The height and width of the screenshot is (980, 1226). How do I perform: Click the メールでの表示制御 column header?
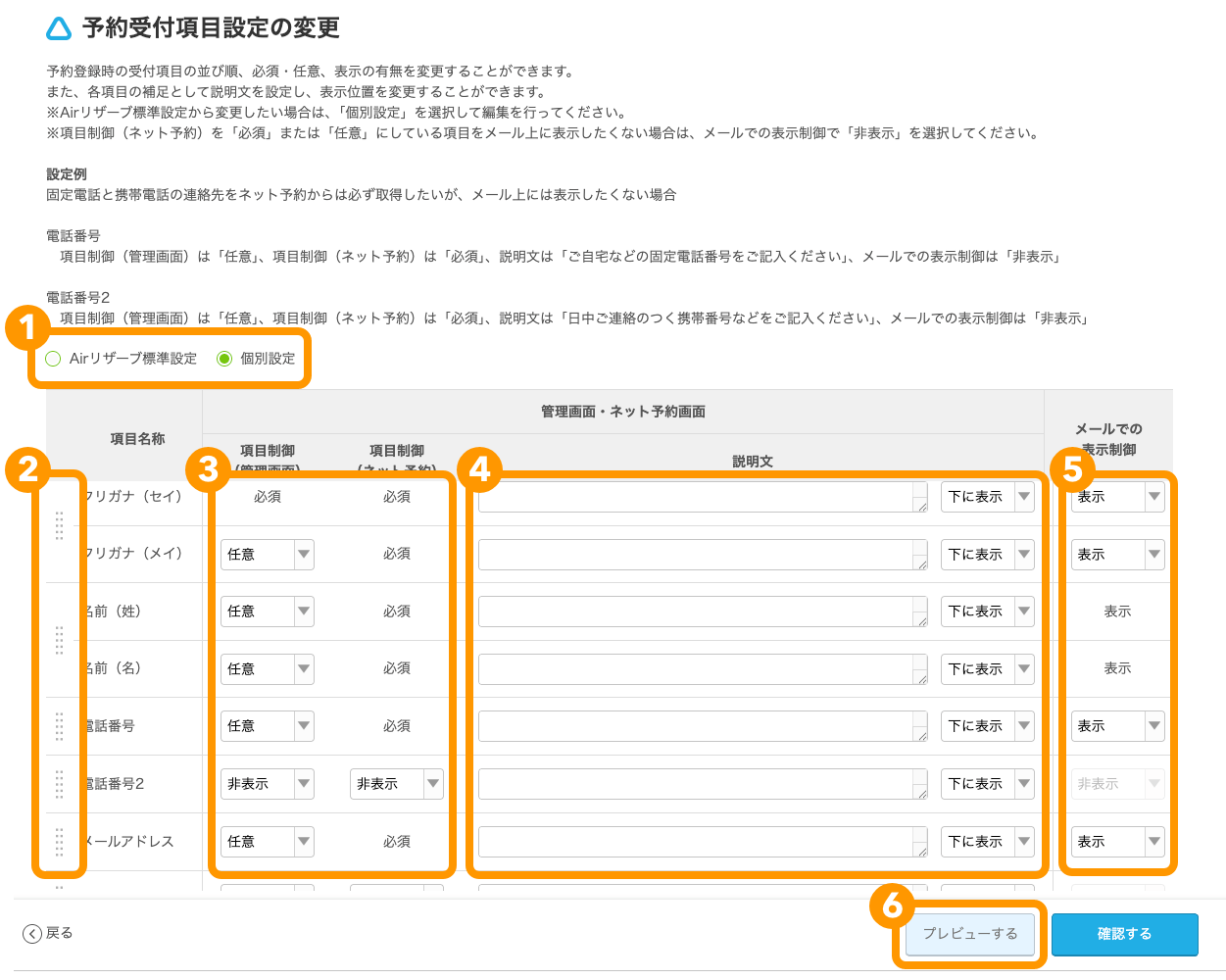[1108, 439]
